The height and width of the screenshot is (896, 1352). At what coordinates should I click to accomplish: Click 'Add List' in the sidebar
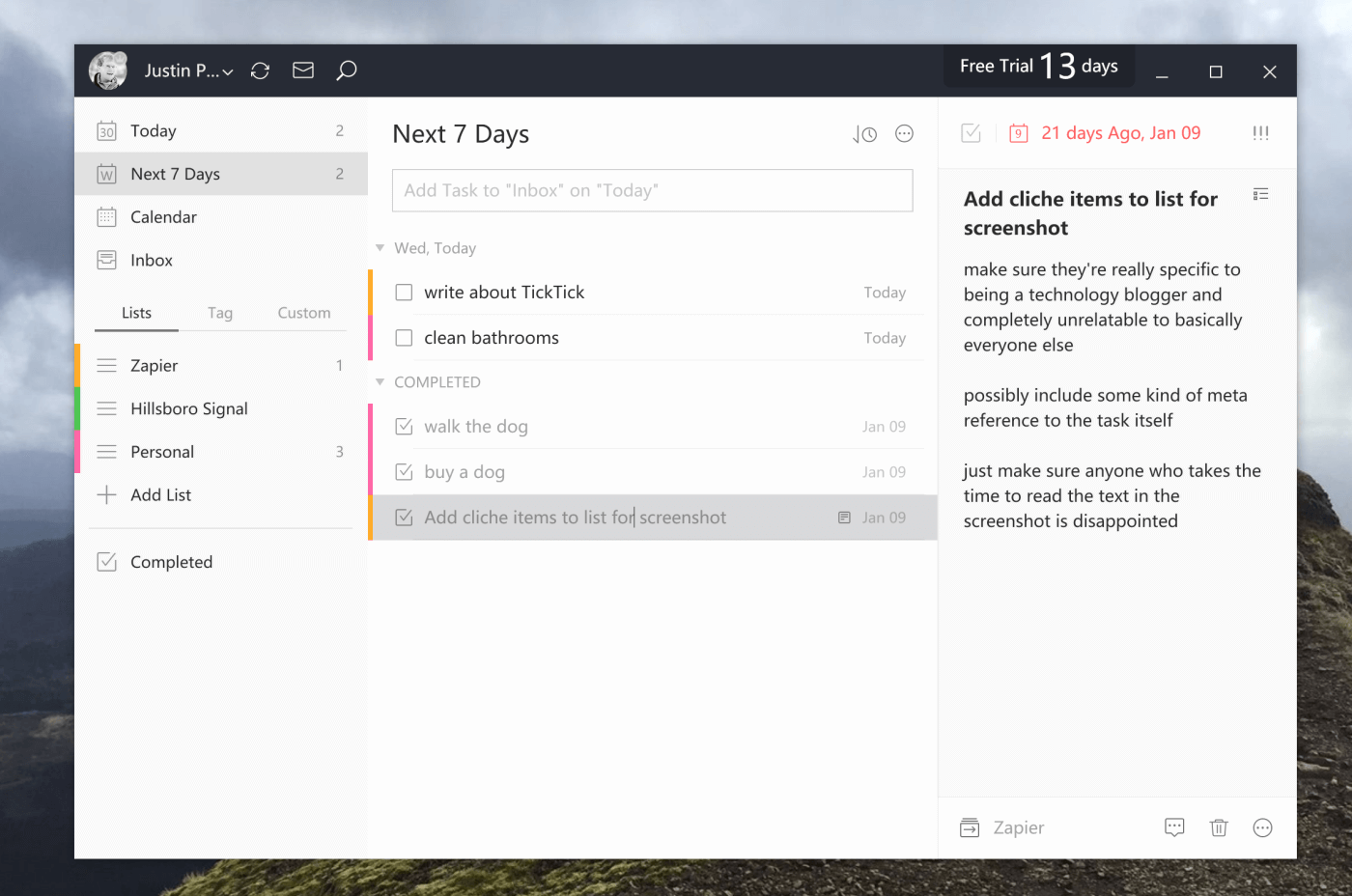pos(160,494)
